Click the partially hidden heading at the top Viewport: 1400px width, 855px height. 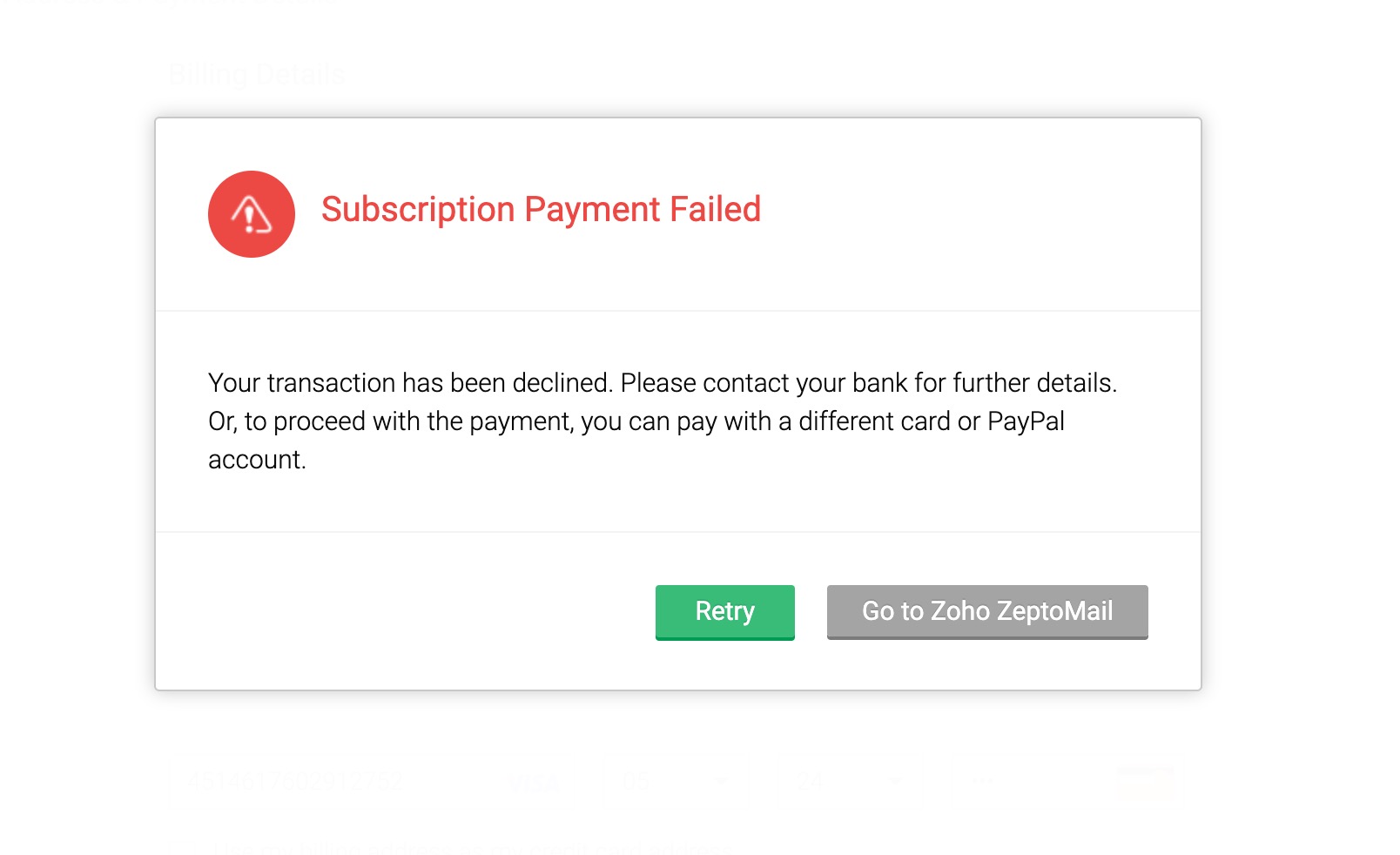tap(174, 3)
